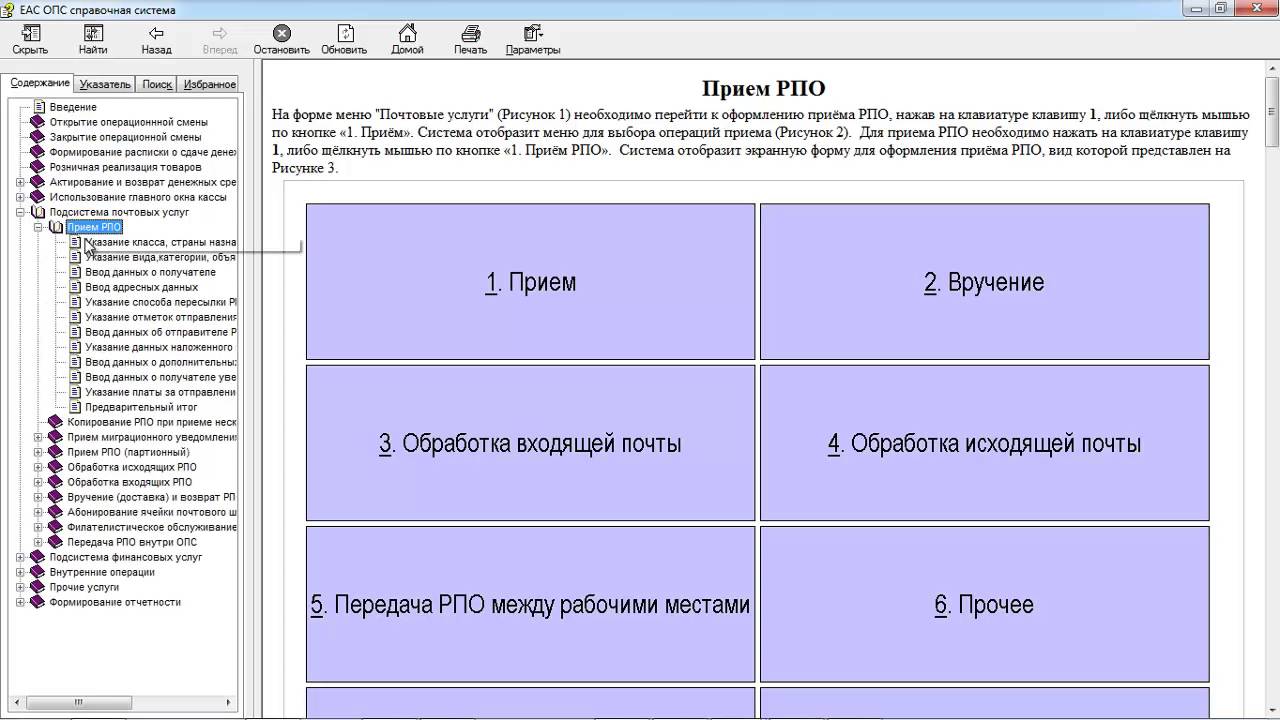Click the book icon for Обработка исходящих РПО
Screen dimensions: 1280x720
click(x=57, y=467)
